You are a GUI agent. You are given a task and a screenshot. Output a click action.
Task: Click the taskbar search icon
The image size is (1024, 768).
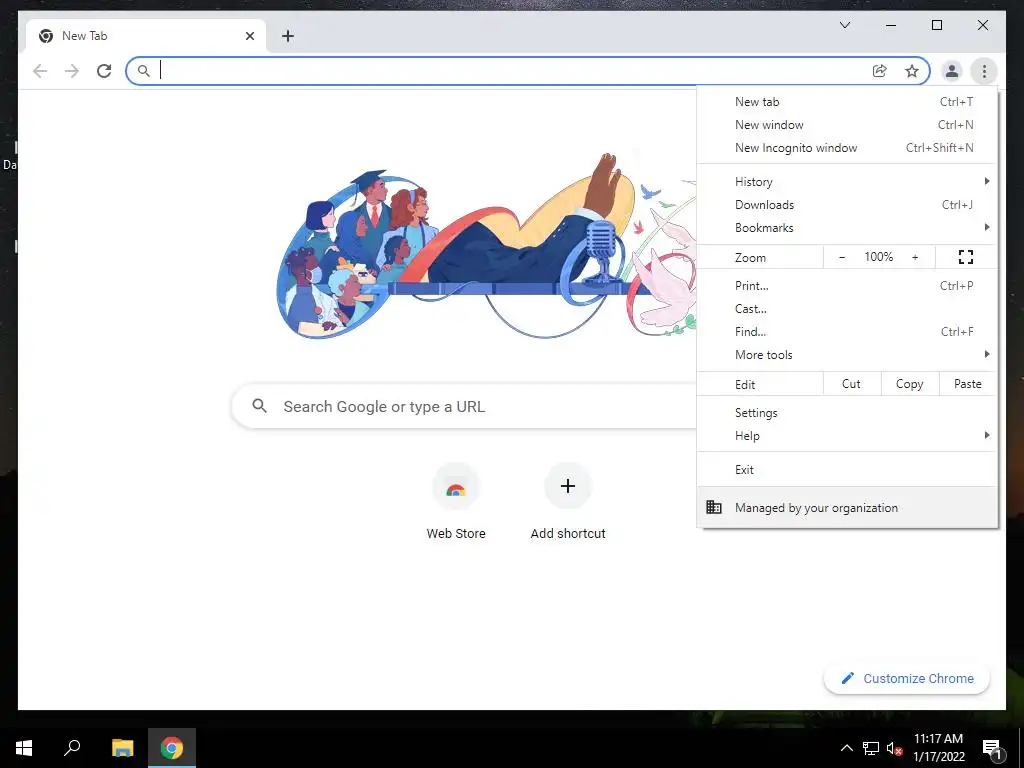point(72,748)
